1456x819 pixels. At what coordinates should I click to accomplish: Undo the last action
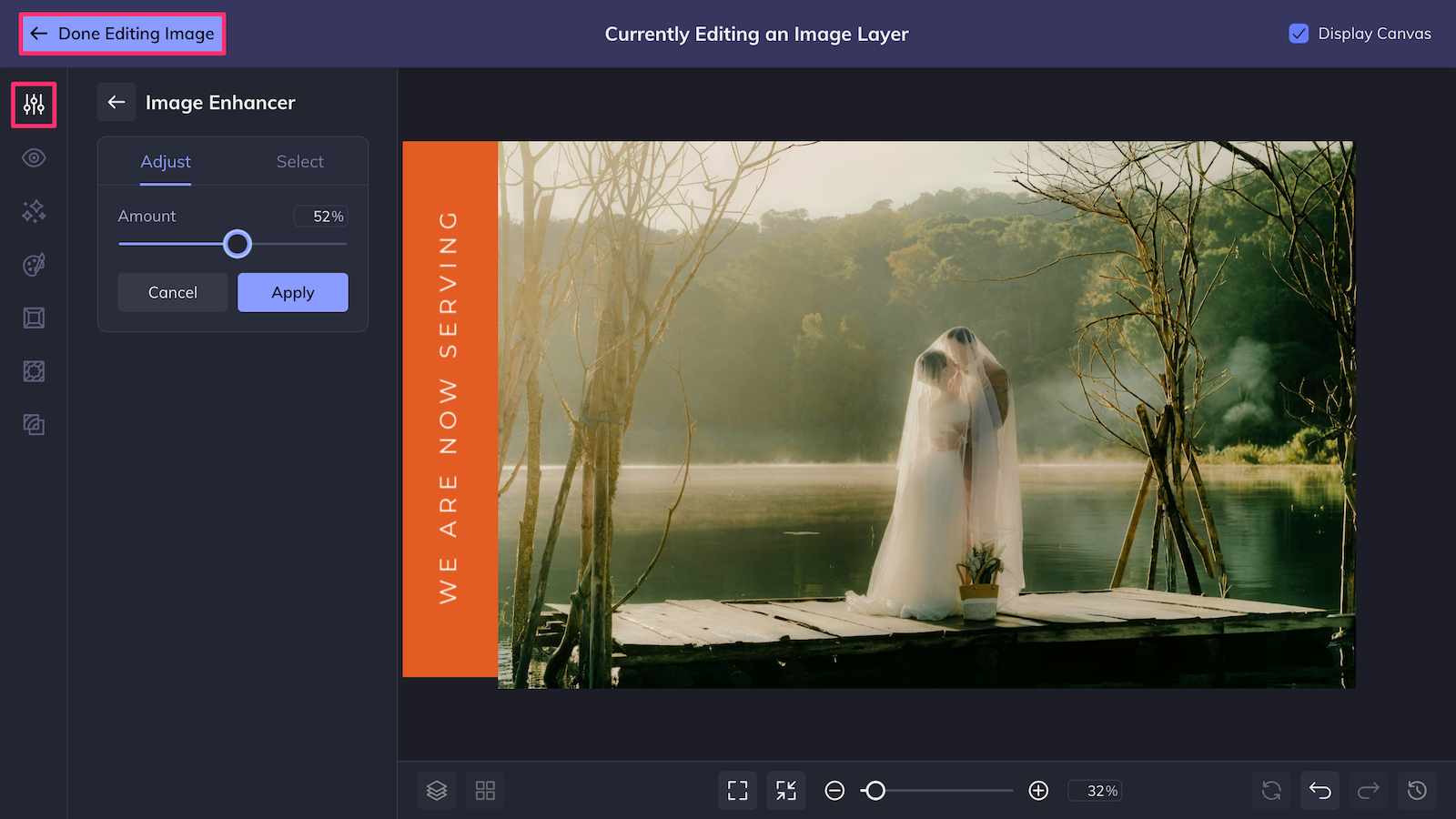[1319, 790]
